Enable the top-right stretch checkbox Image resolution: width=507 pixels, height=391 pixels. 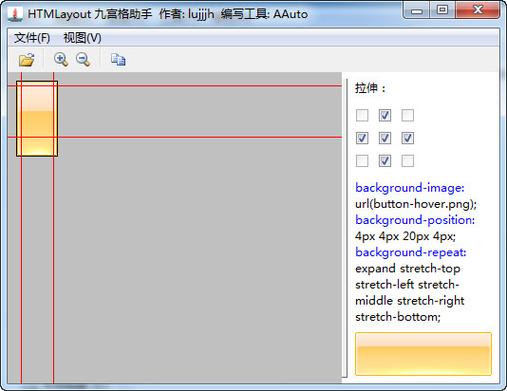point(408,115)
